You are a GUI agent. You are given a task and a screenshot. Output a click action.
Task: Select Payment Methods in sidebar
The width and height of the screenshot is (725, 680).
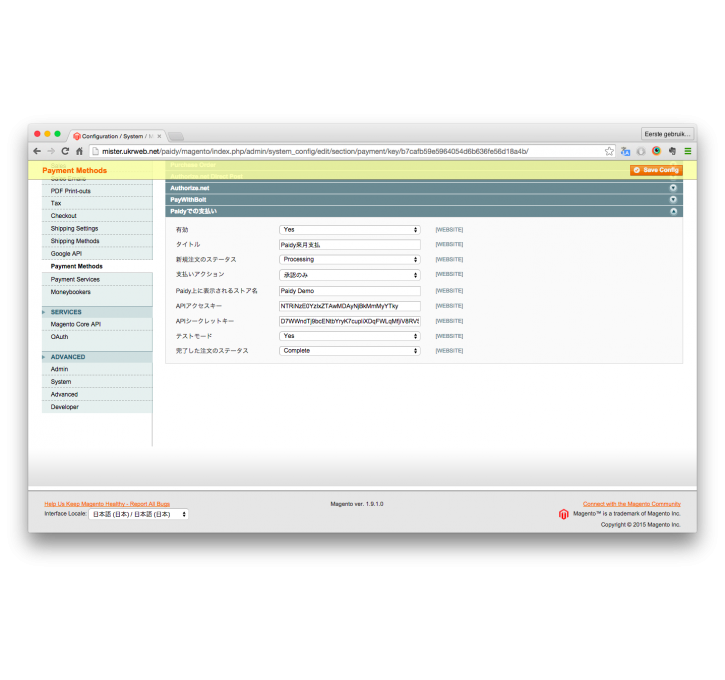97,266
